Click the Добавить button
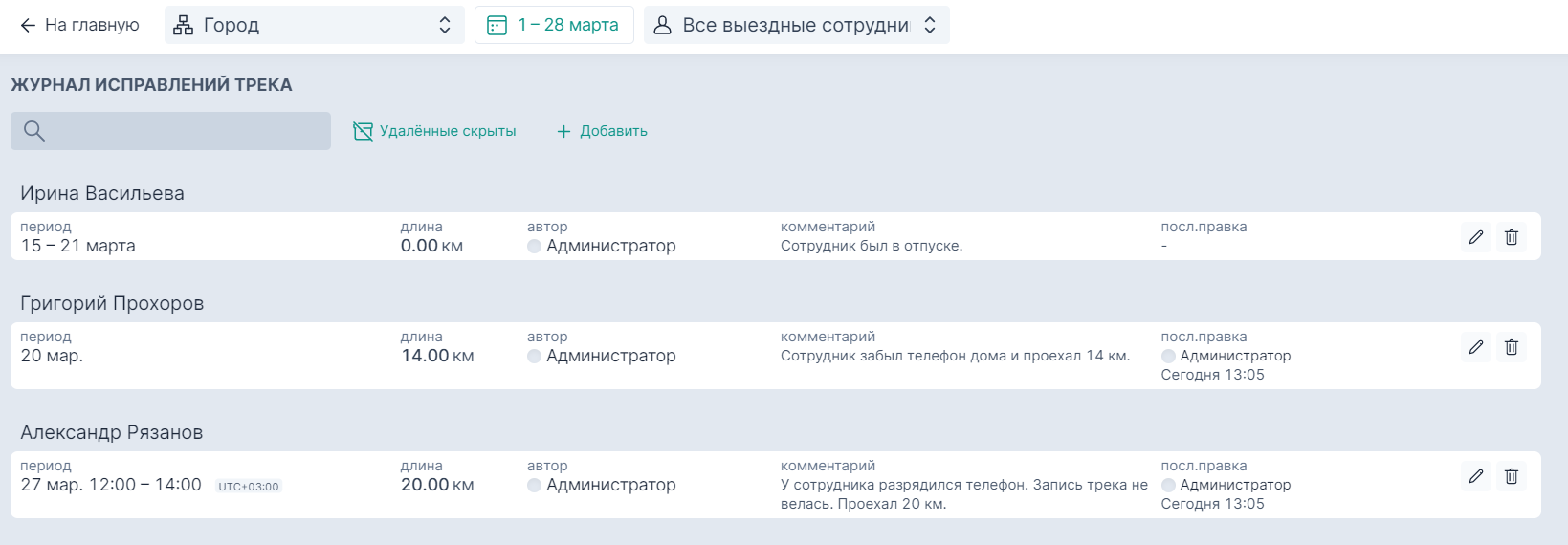This screenshot has width=1568, height=545. pos(602,131)
